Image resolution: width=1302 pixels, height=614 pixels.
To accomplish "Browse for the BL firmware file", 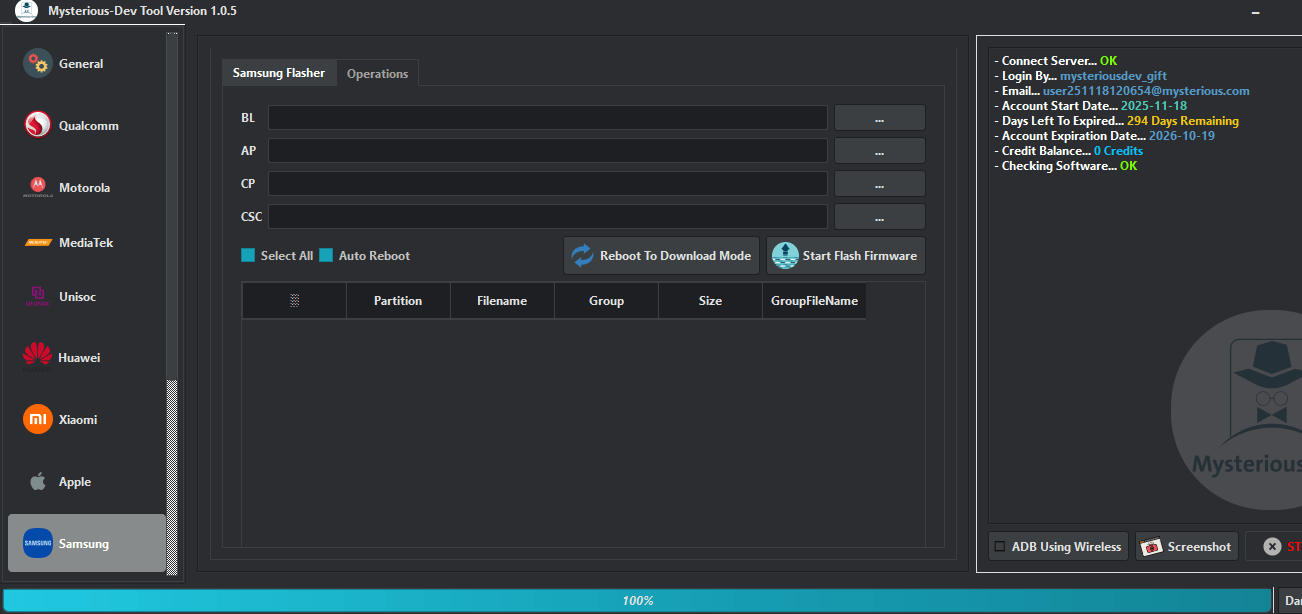I will [879, 117].
